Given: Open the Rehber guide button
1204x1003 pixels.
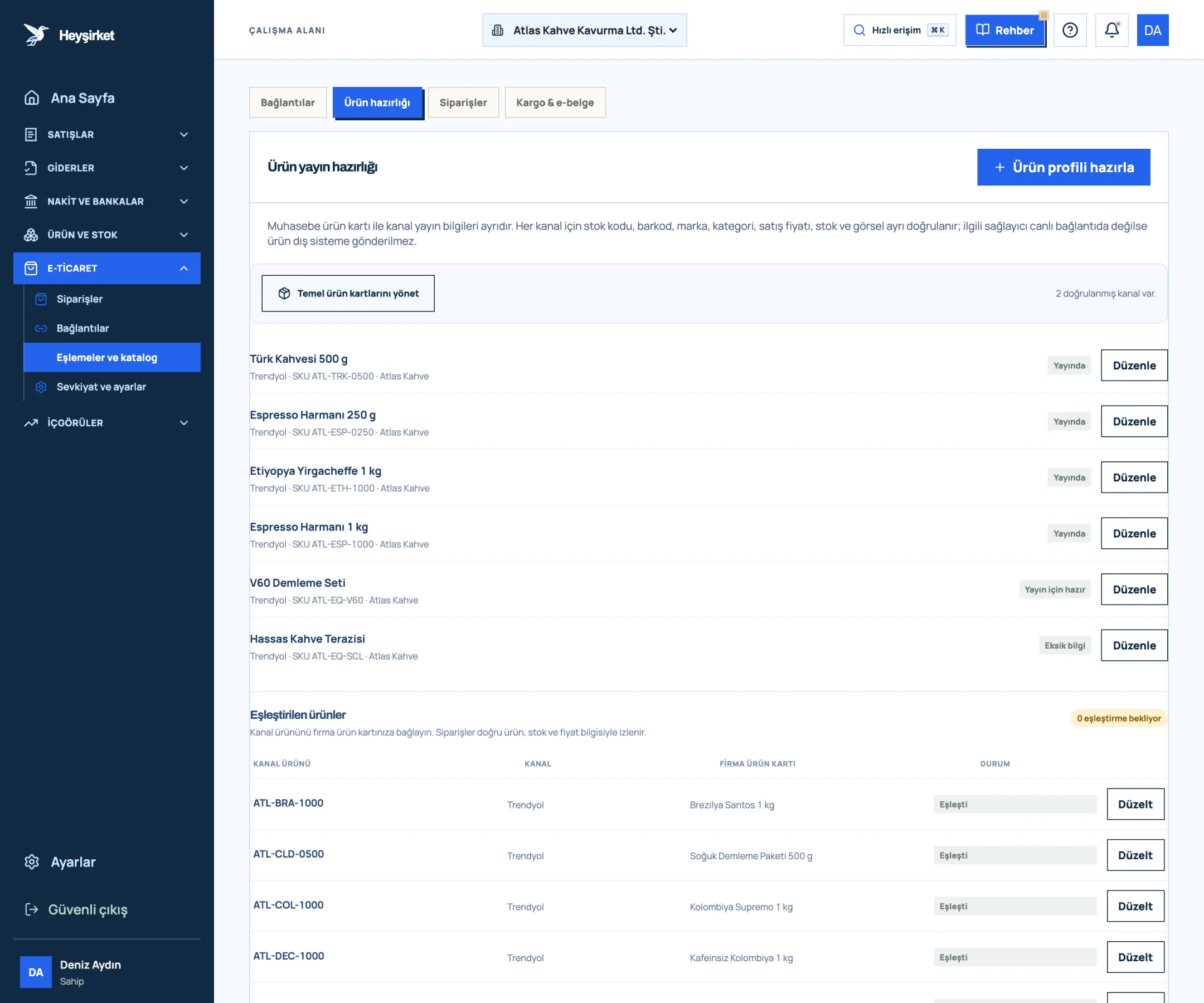Looking at the screenshot, I should (x=1005, y=31).
